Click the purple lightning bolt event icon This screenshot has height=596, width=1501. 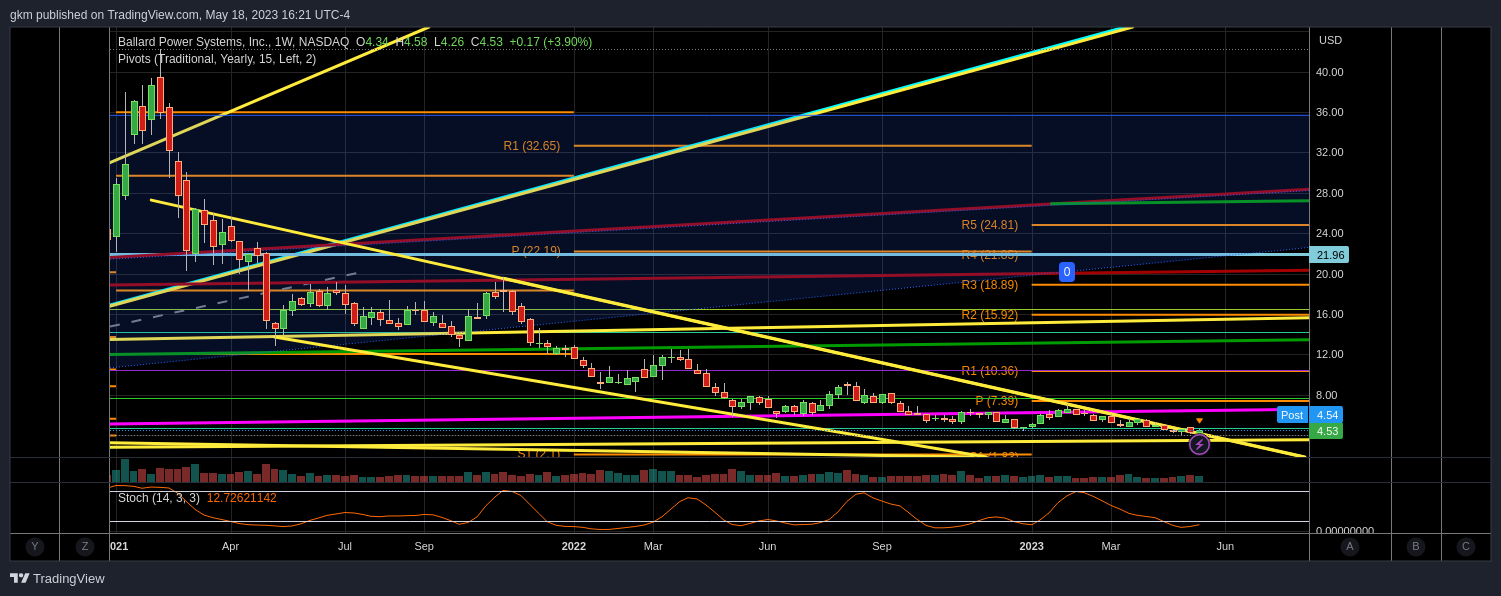pos(1199,444)
